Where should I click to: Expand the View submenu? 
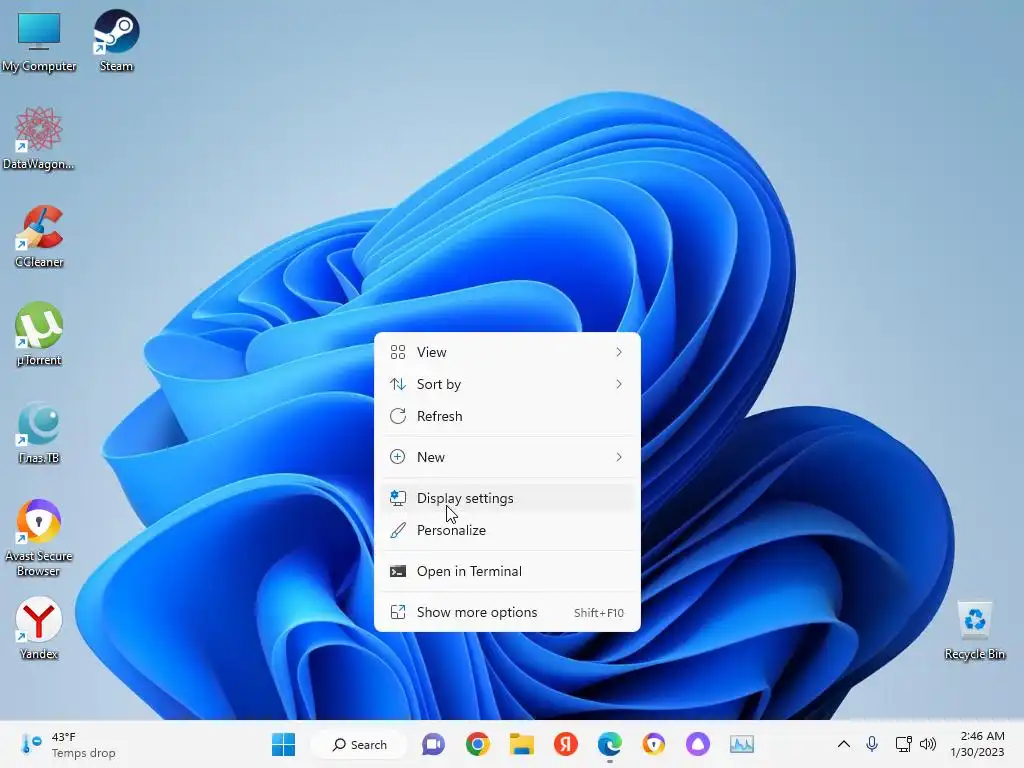(x=507, y=352)
